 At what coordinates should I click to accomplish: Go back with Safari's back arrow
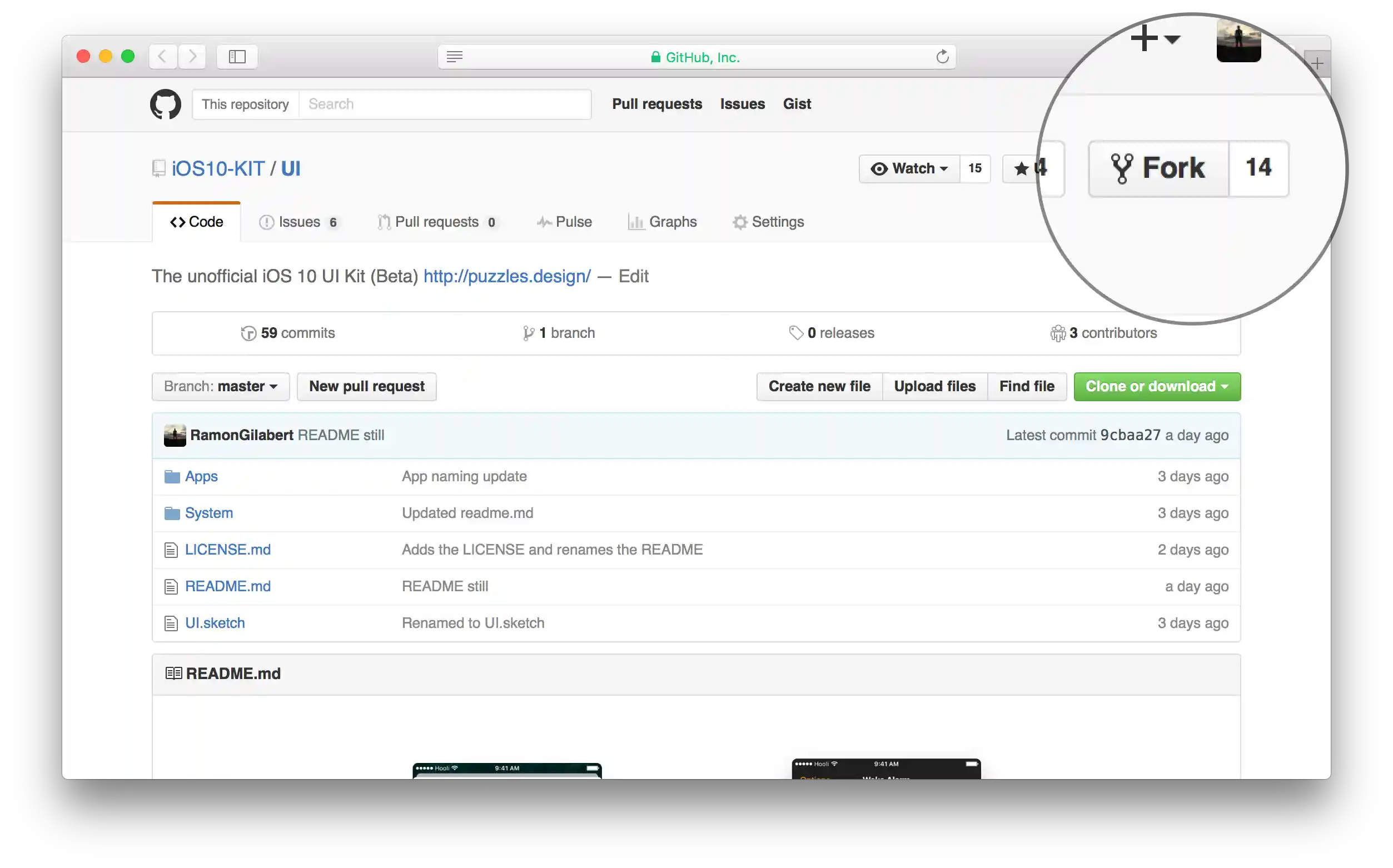162,56
